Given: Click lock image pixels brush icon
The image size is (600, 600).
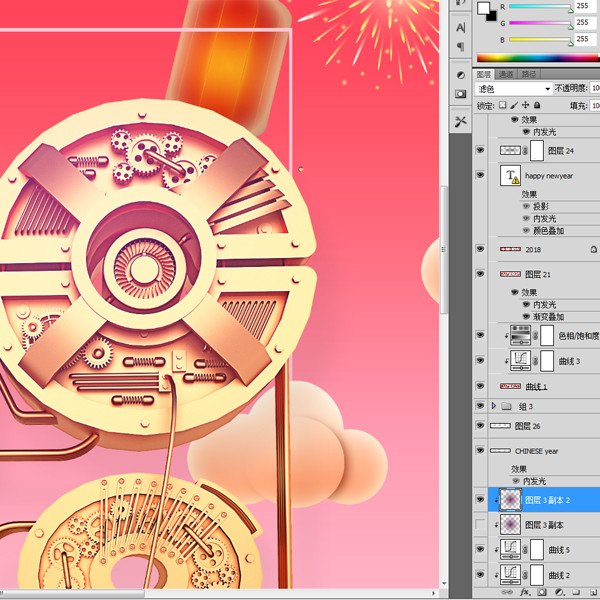Looking at the screenshot, I should 514,105.
